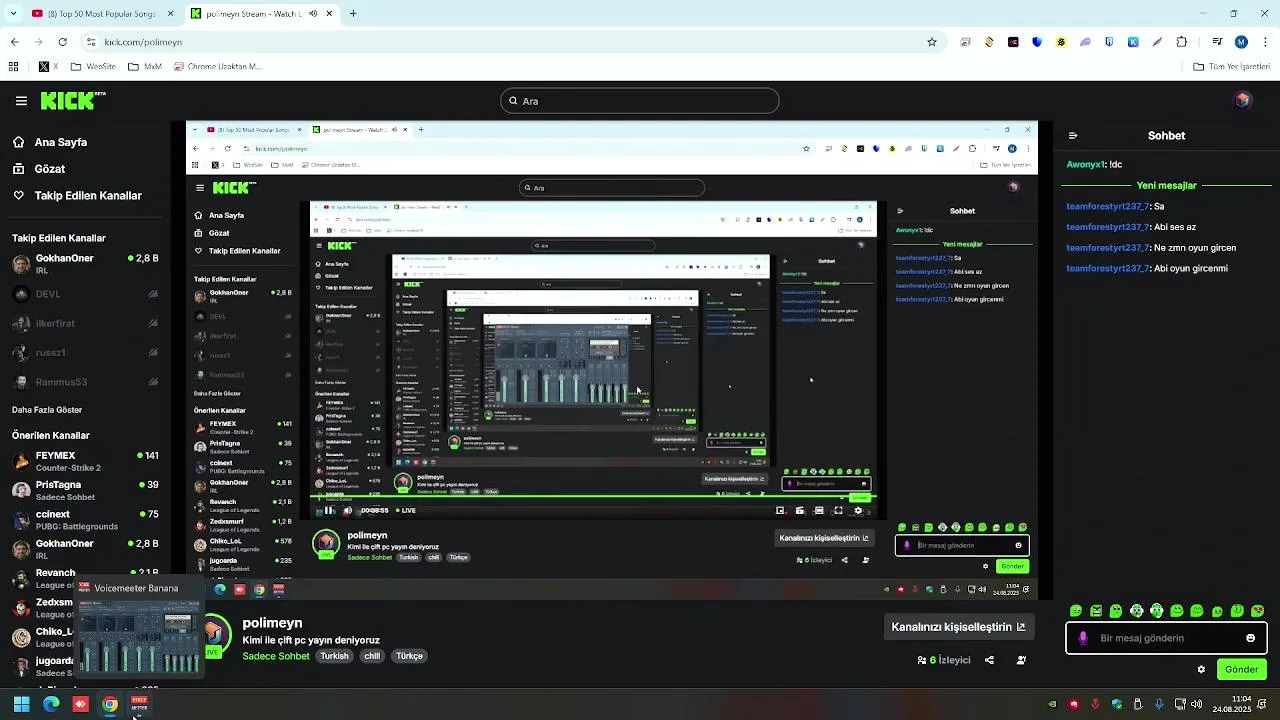Open the Ana Sayfa home link

tap(50, 142)
